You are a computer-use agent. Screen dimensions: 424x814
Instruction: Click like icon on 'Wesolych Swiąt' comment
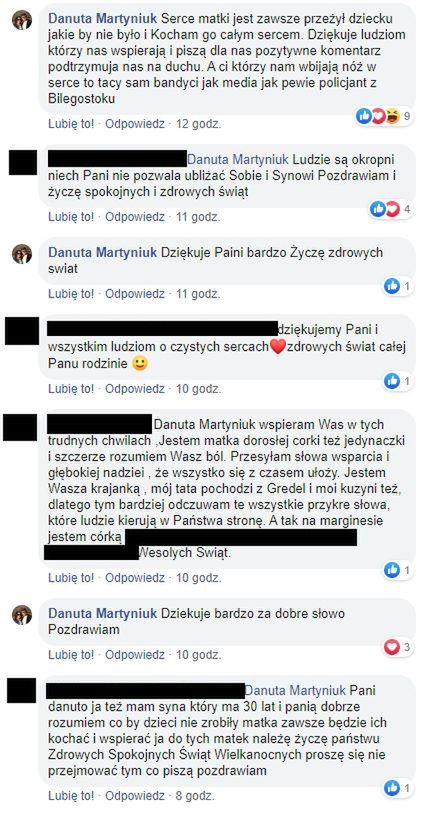[392, 570]
